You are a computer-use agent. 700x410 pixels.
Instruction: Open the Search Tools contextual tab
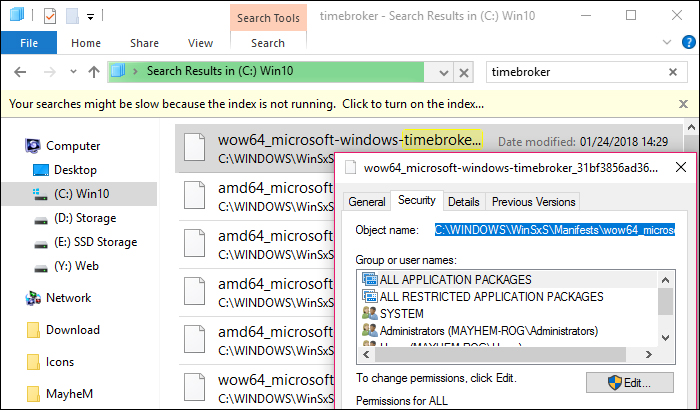coord(268,18)
